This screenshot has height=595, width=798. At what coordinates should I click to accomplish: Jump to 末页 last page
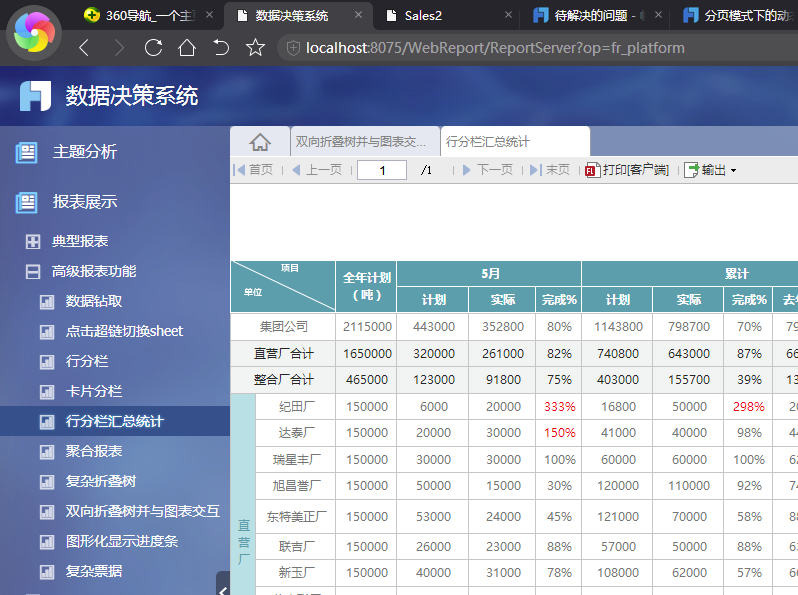pyautogui.click(x=550, y=170)
